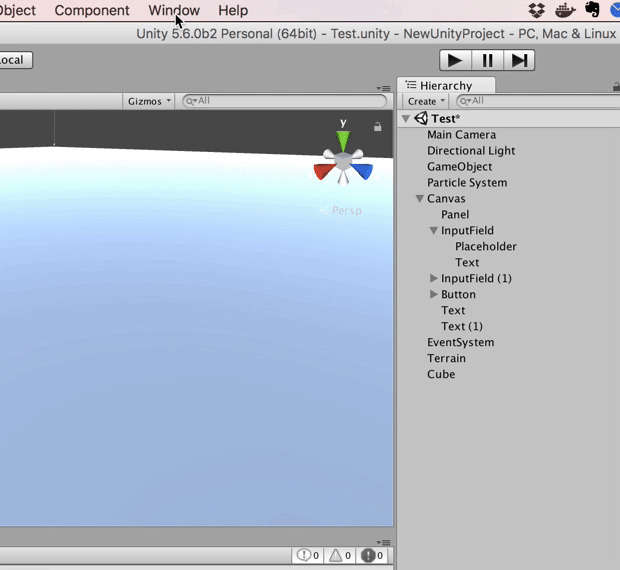Toggle console info message filter
This screenshot has width=620, height=570.
coord(308,555)
